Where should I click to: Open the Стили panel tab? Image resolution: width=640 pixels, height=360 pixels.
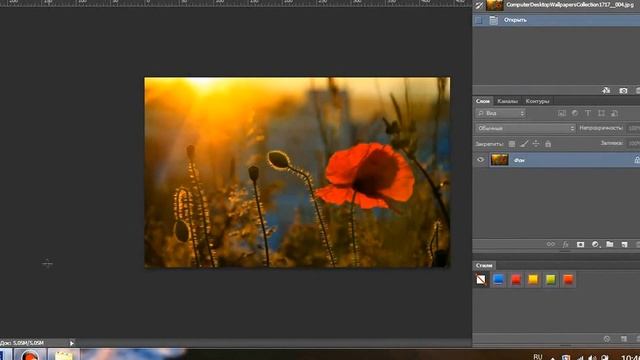(484, 266)
